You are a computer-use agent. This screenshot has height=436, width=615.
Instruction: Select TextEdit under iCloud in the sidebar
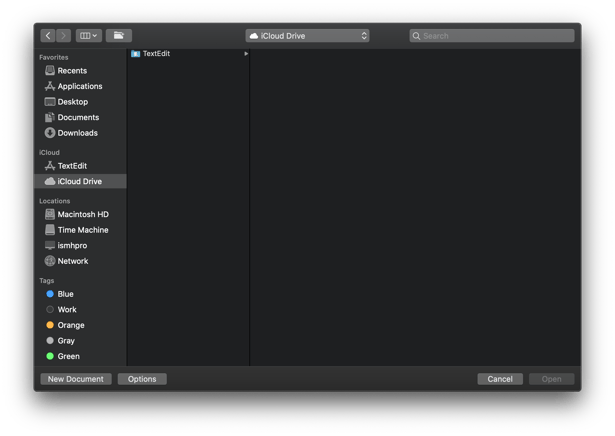coord(80,166)
